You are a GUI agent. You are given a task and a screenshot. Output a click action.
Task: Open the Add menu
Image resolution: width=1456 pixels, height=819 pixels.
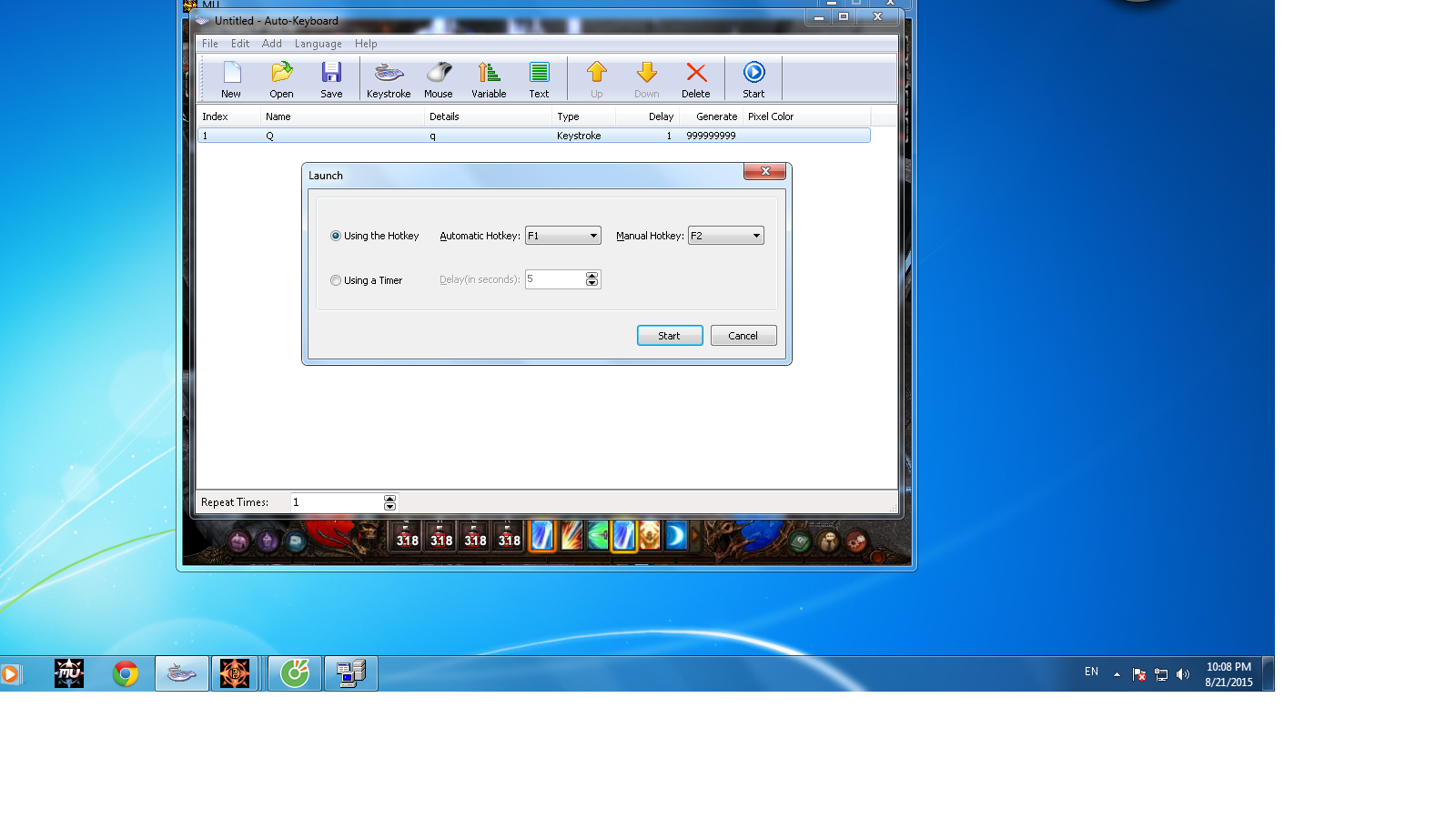tap(272, 44)
